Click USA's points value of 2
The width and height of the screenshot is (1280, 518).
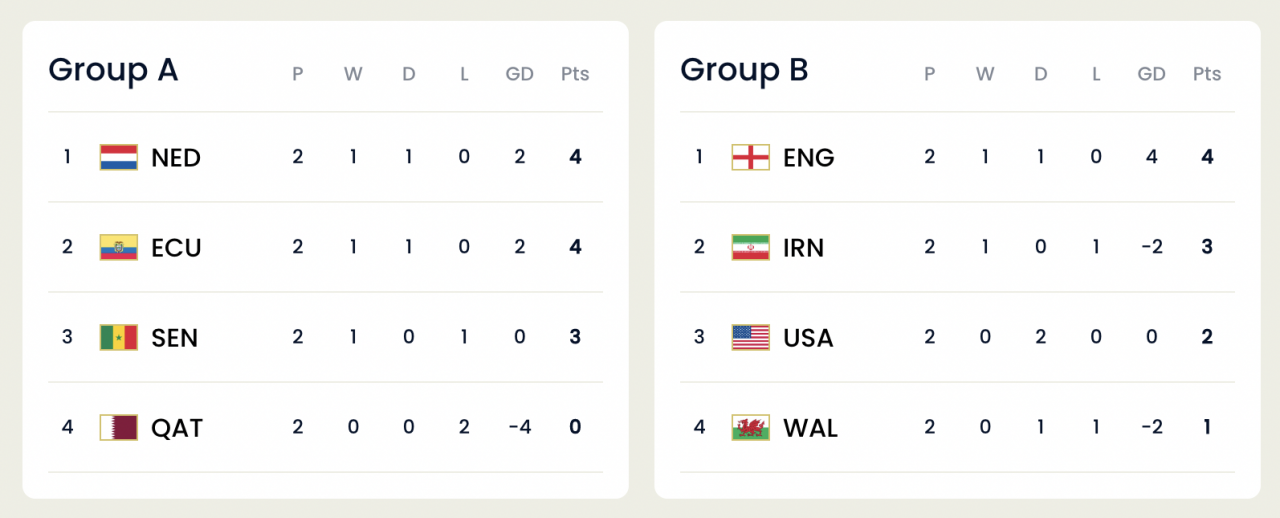(x=1207, y=337)
